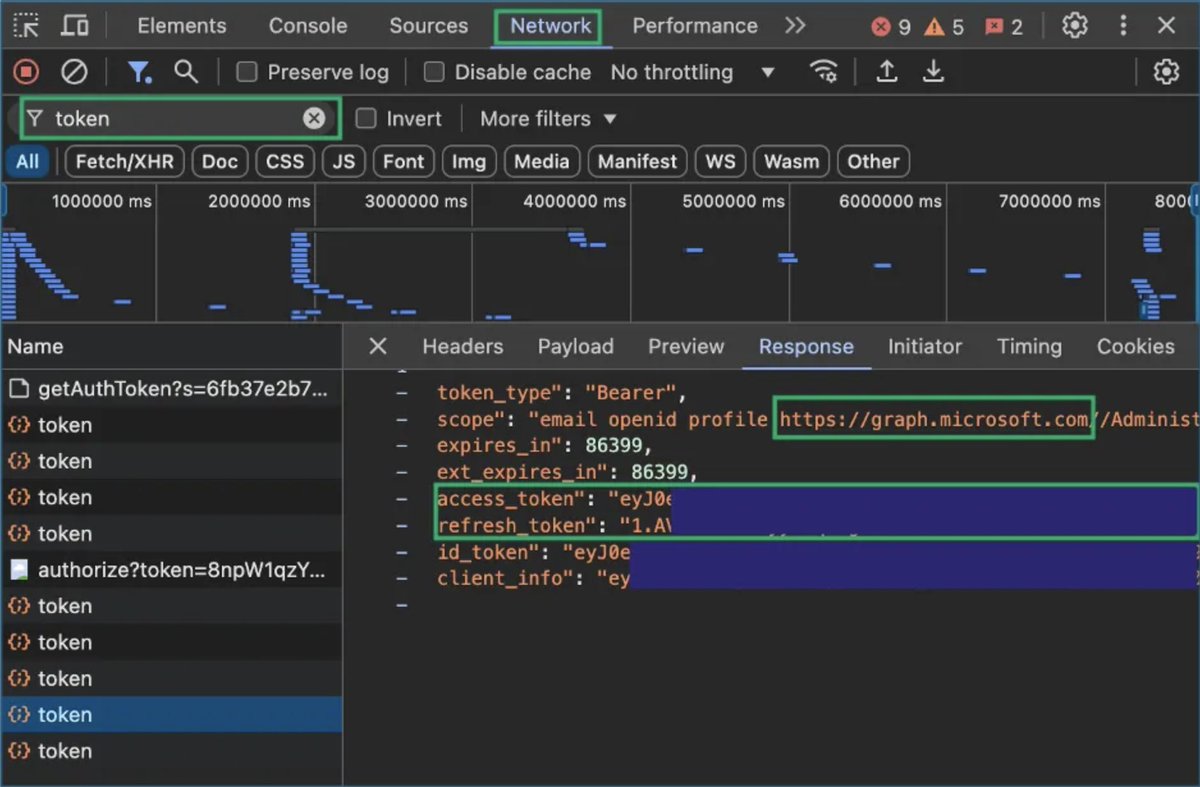Open the network search magnifier
The image size is (1200, 787).
coord(185,71)
